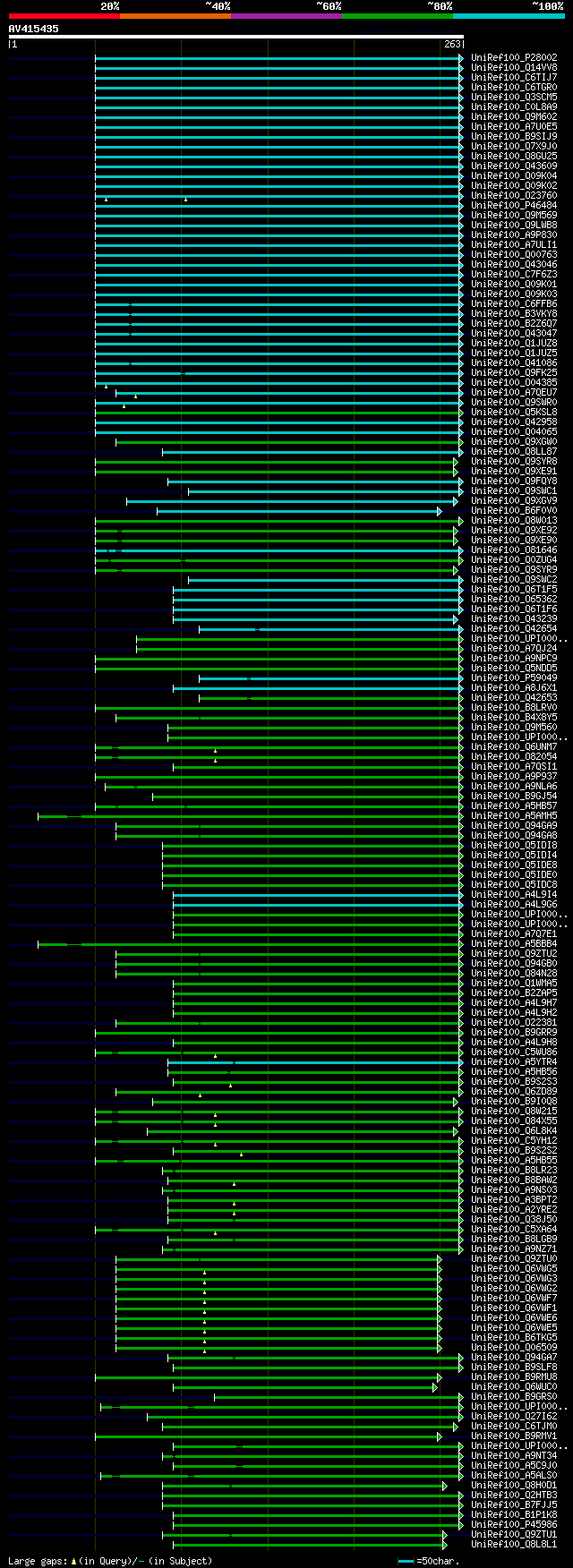Select the UniRef100_Q8W013 hit label

coord(514,520)
